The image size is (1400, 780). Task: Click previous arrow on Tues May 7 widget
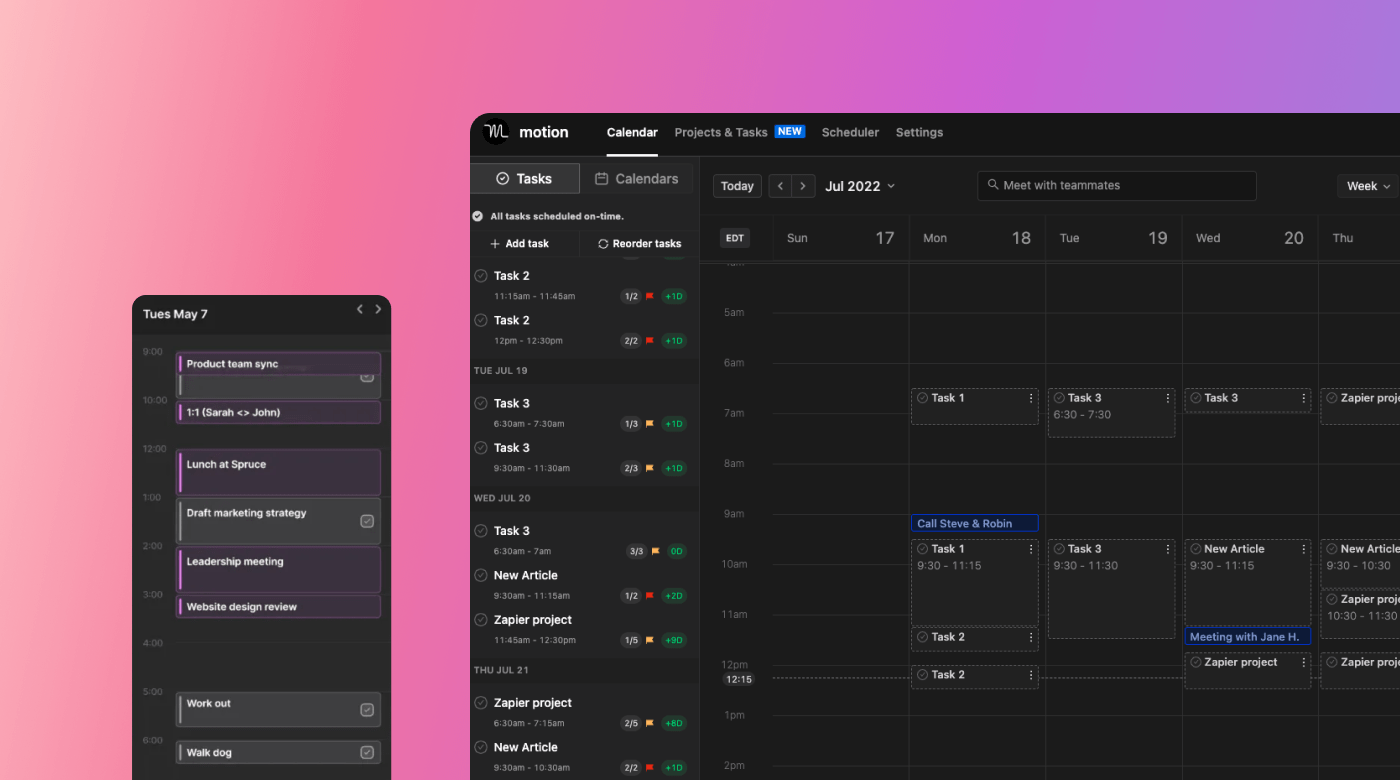click(x=360, y=310)
